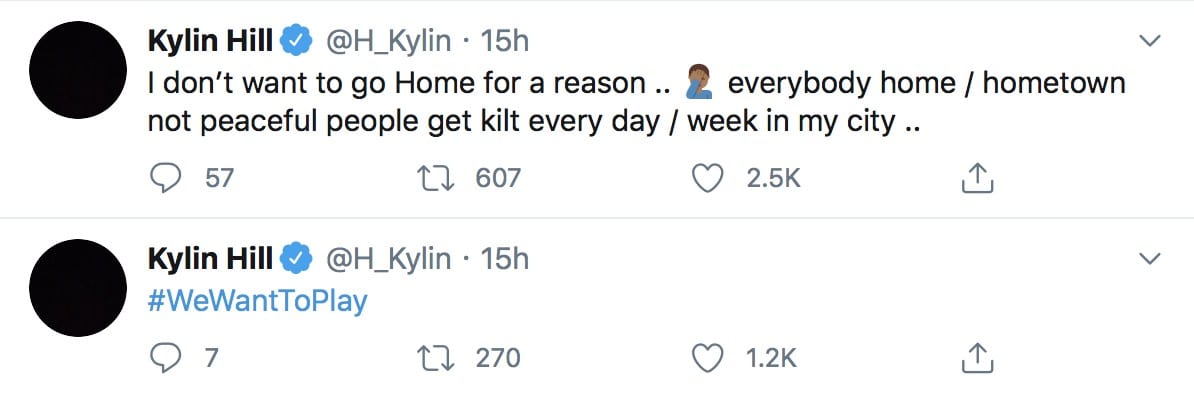Open the first tweet's profile picture
Viewport: 1194px width, 396px height.
tap(78, 70)
